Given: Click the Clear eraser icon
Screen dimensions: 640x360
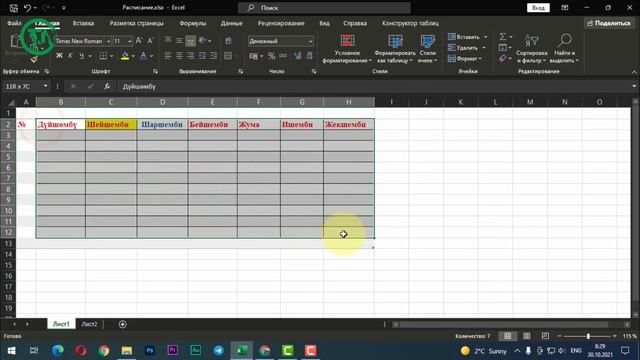Looking at the screenshot, I should 503,59.
